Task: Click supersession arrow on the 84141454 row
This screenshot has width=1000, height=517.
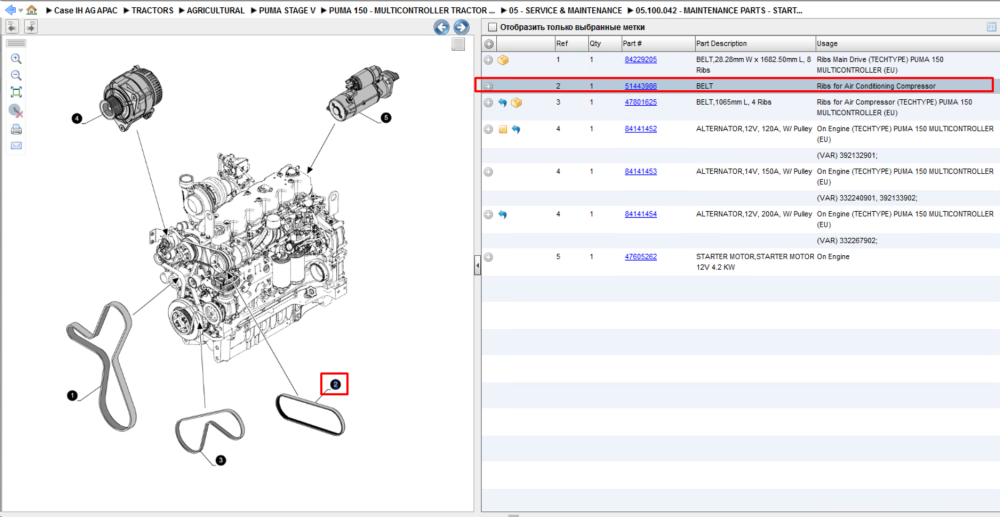Action: (x=503, y=215)
